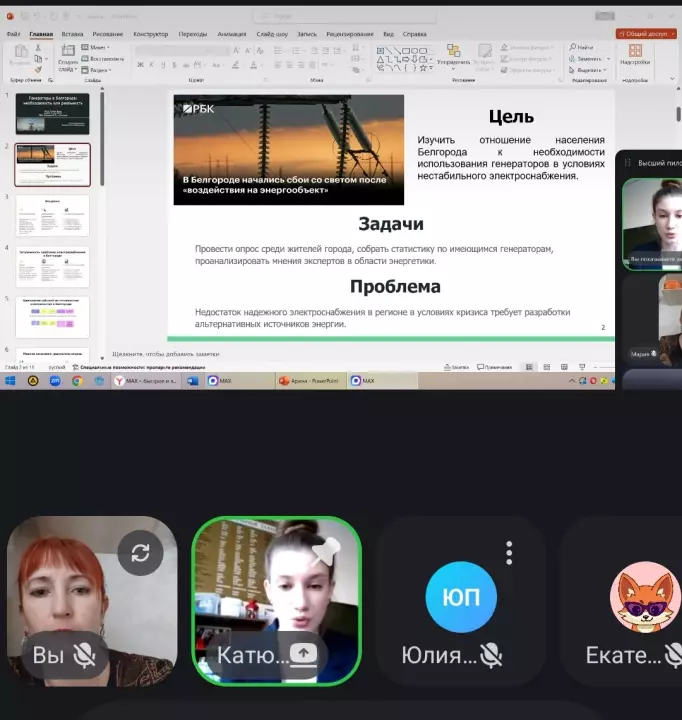682x720 pixels.
Task: Unpin the Катю participant video
Action: (325, 552)
